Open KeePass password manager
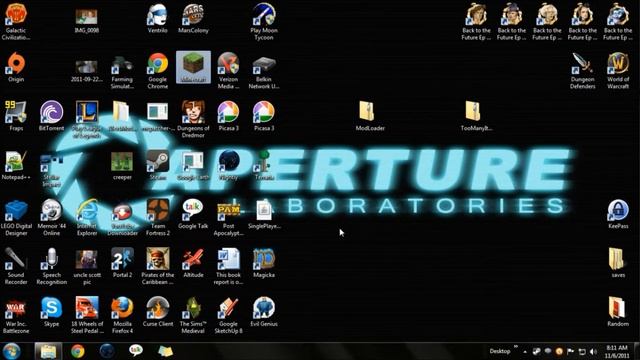This screenshot has height=360, width=640. point(618,214)
